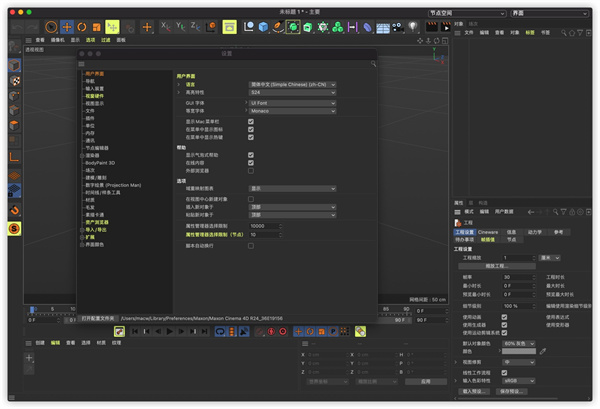
Task: Open the 语言 Simplified Chinese dropdown
Action: (x=292, y=85)
